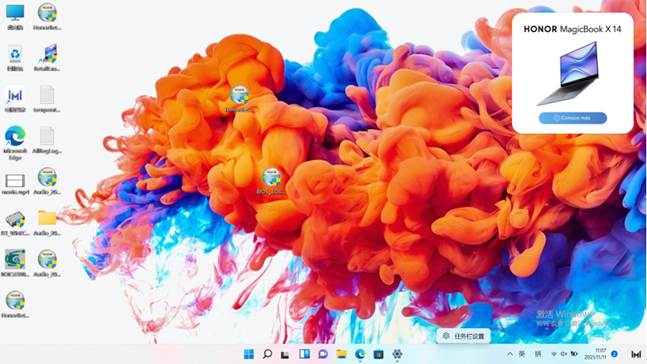Open Task View in taskbar

(285, 354)
